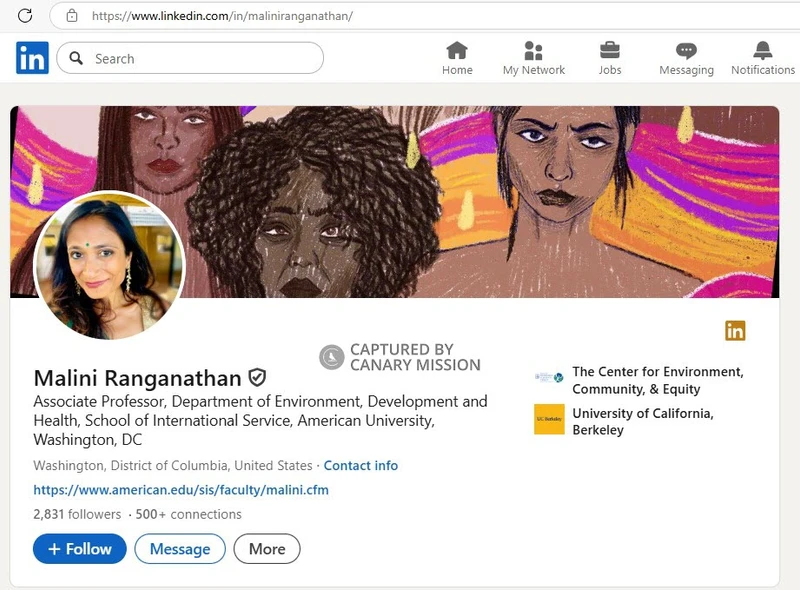Click the verification shield badge beside name
The width and height of the screenshot is (800, 590).
[x=257, y=378]
